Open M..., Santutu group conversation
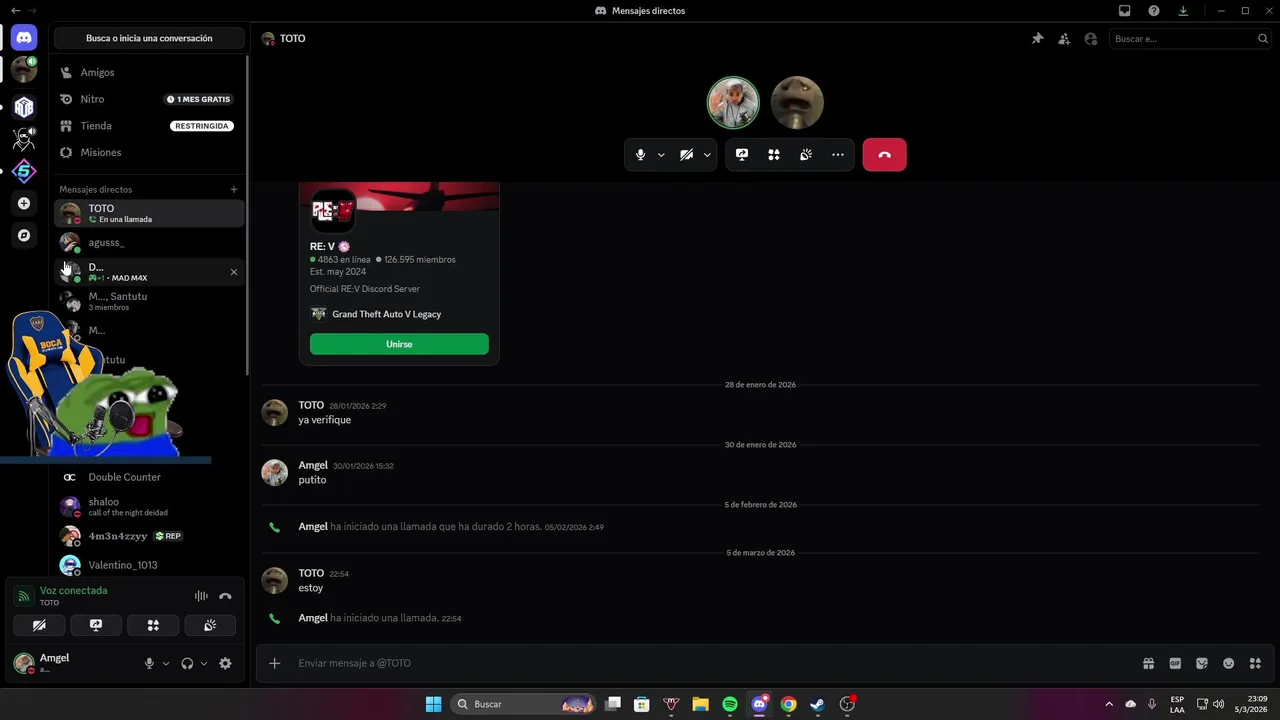 [x=149, y=301]
